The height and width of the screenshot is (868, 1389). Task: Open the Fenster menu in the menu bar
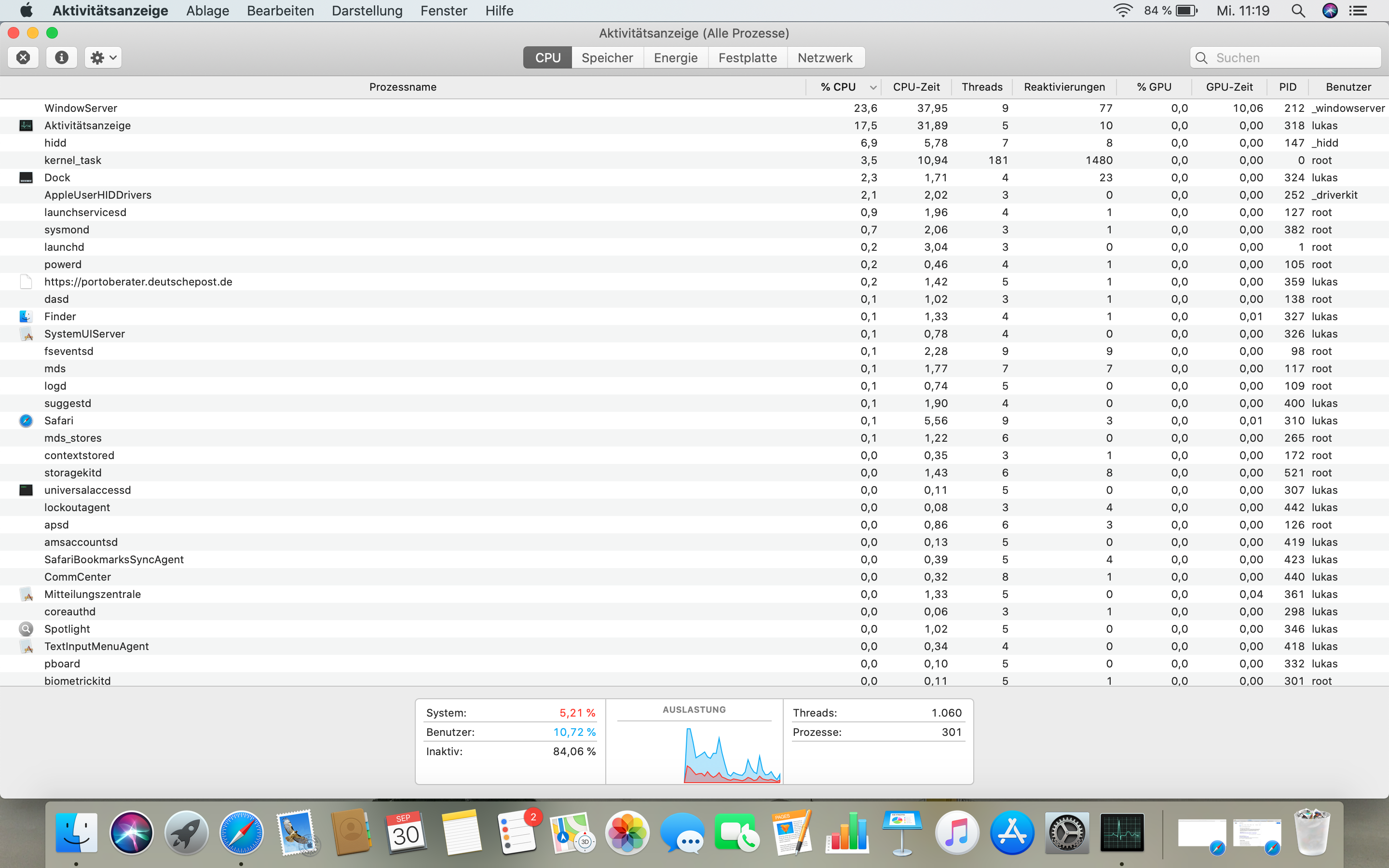(443, 10)
